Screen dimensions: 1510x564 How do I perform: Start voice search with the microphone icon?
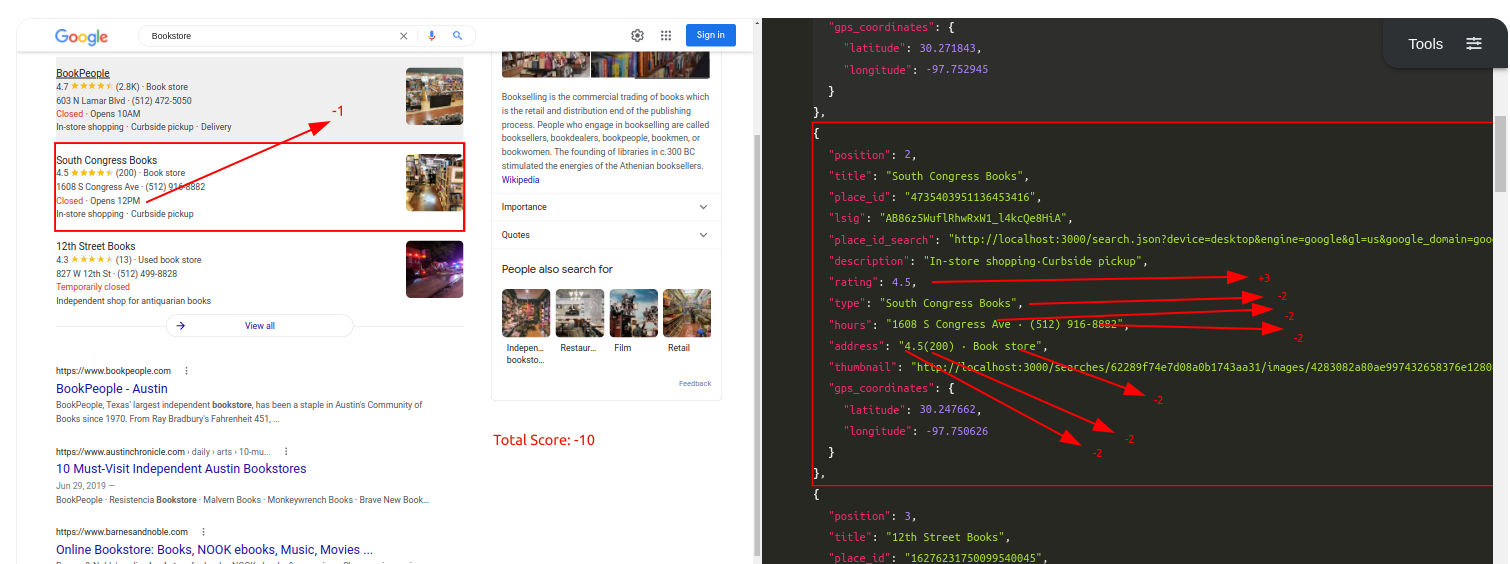[x=432, y=36]
